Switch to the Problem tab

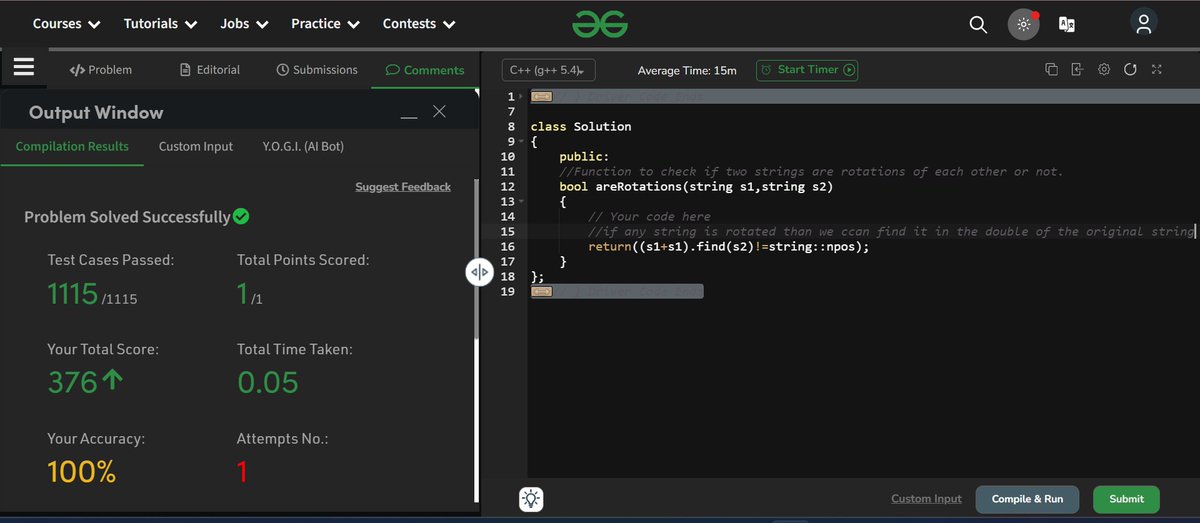[x=100, y=70]
